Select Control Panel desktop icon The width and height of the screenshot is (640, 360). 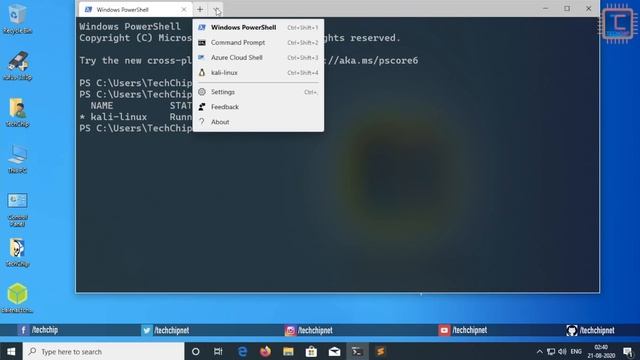click(x=17, y=209)
